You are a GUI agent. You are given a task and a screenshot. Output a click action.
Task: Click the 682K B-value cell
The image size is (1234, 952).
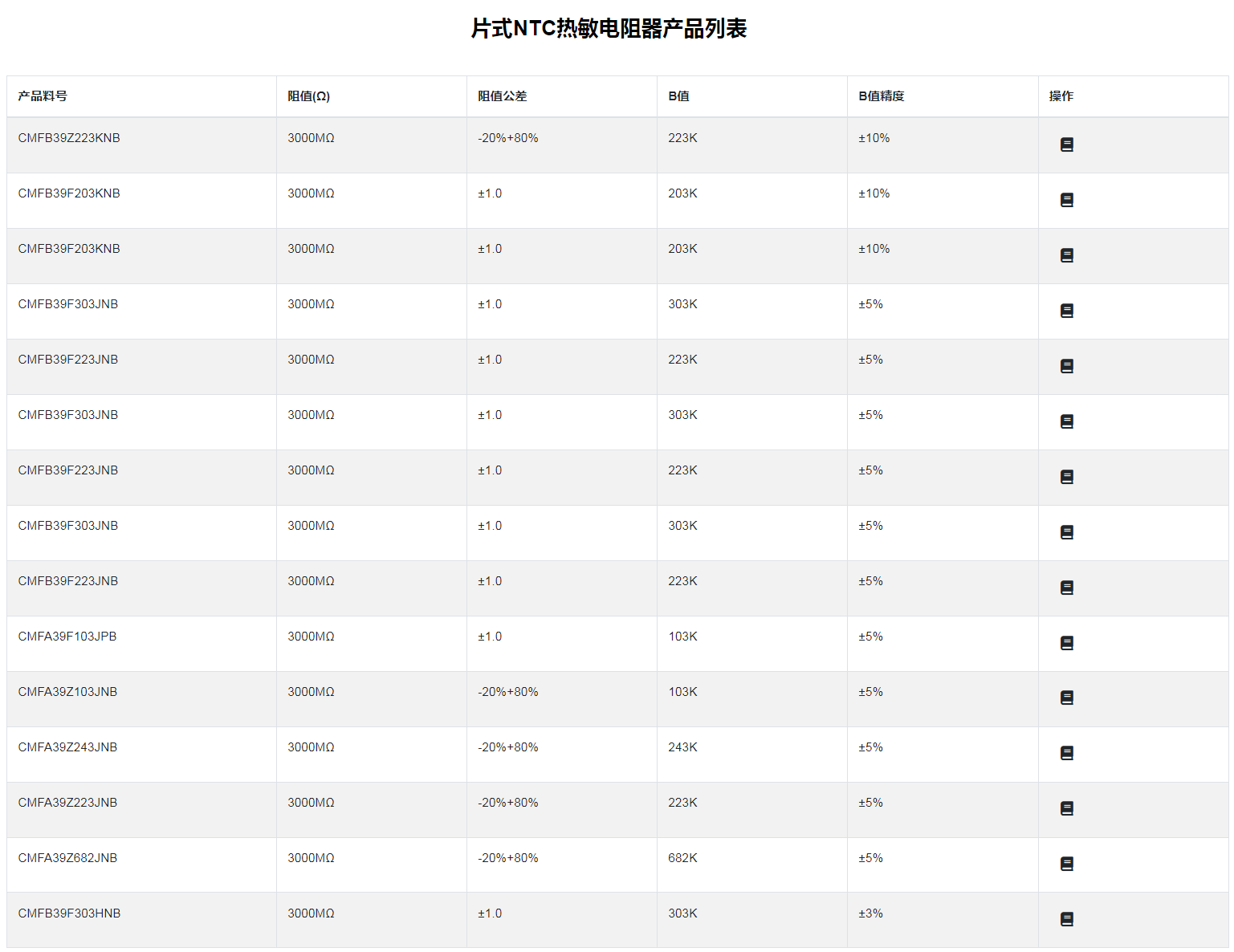pos(682,858)
